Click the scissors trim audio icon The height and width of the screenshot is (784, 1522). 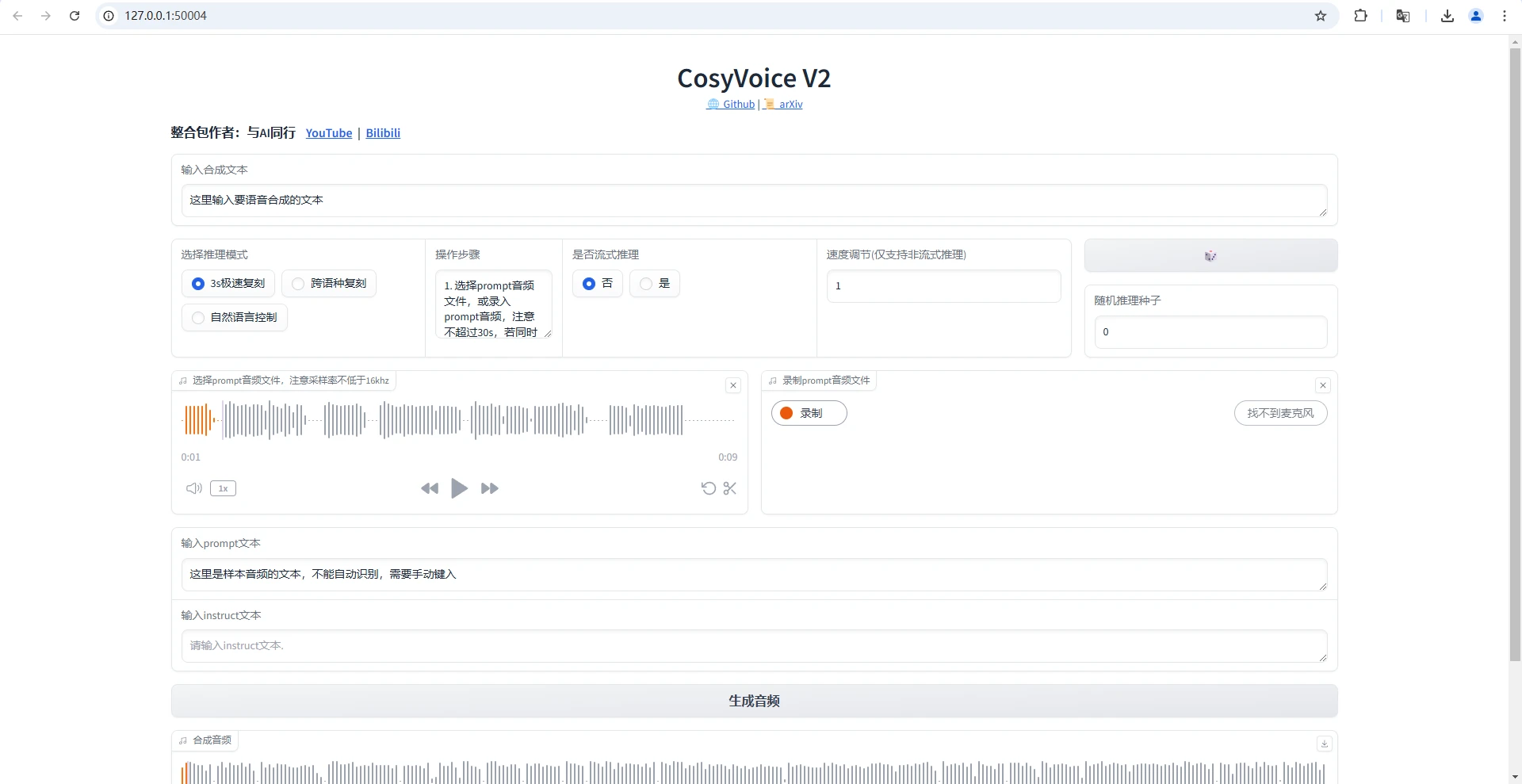coord(730,488)
